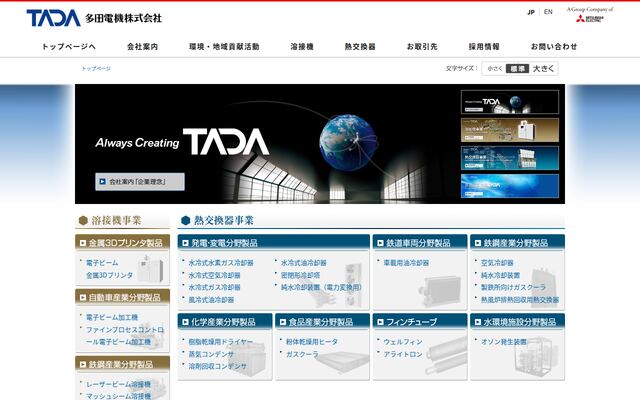Open 採用情報 menu item
The image size is (640, 400).
coord(484,47)
